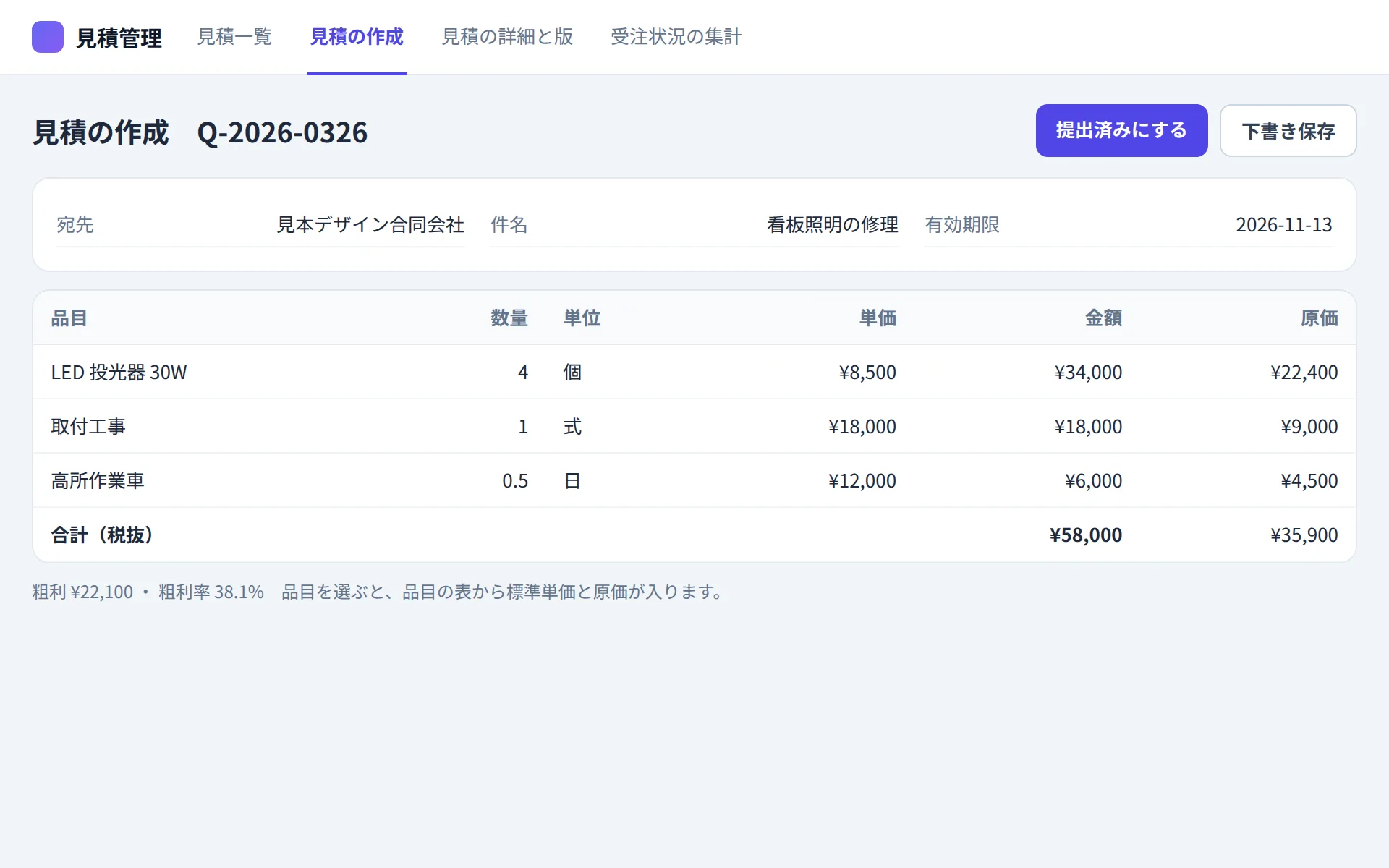Click cost ¥9,000

tap(1309, 427)
